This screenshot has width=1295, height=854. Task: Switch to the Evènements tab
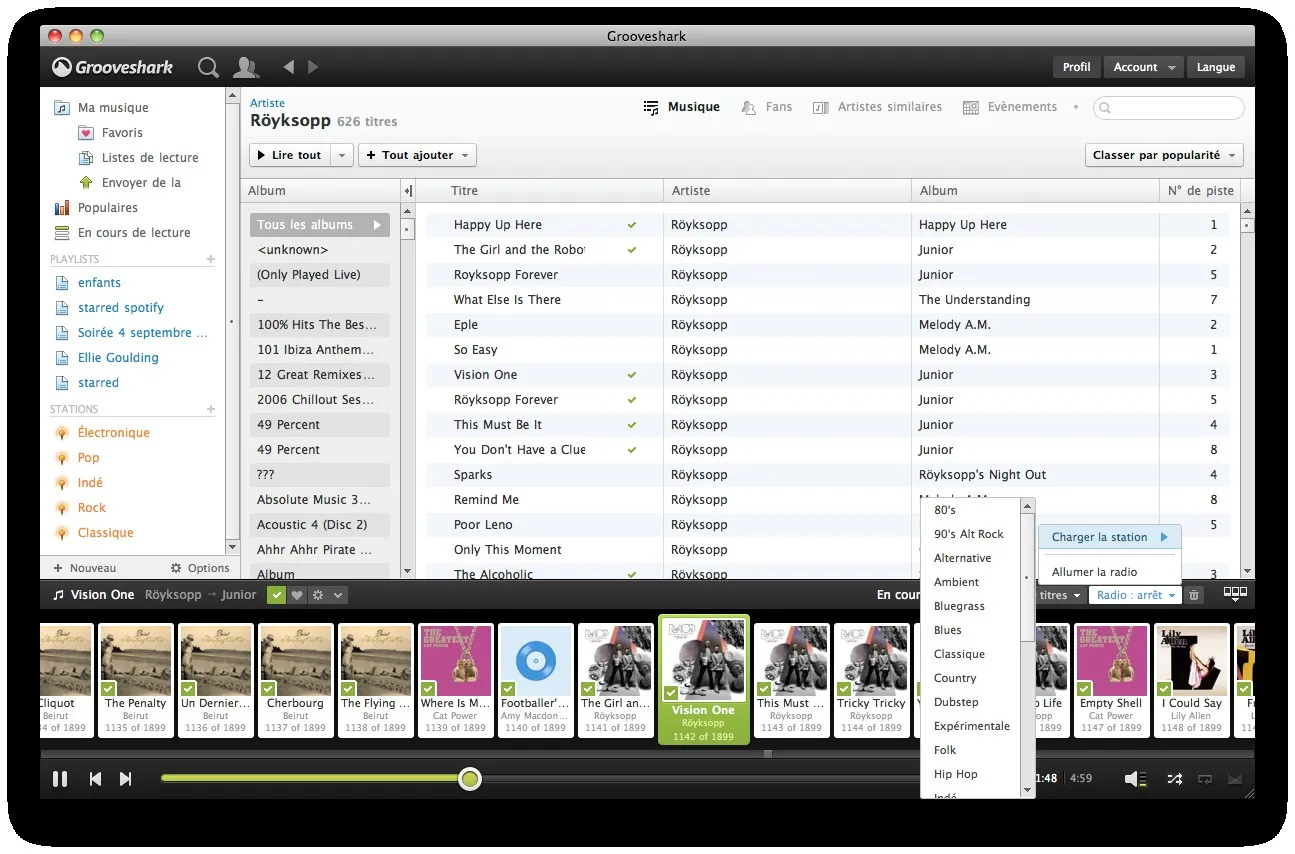(x=1010, y=107)
